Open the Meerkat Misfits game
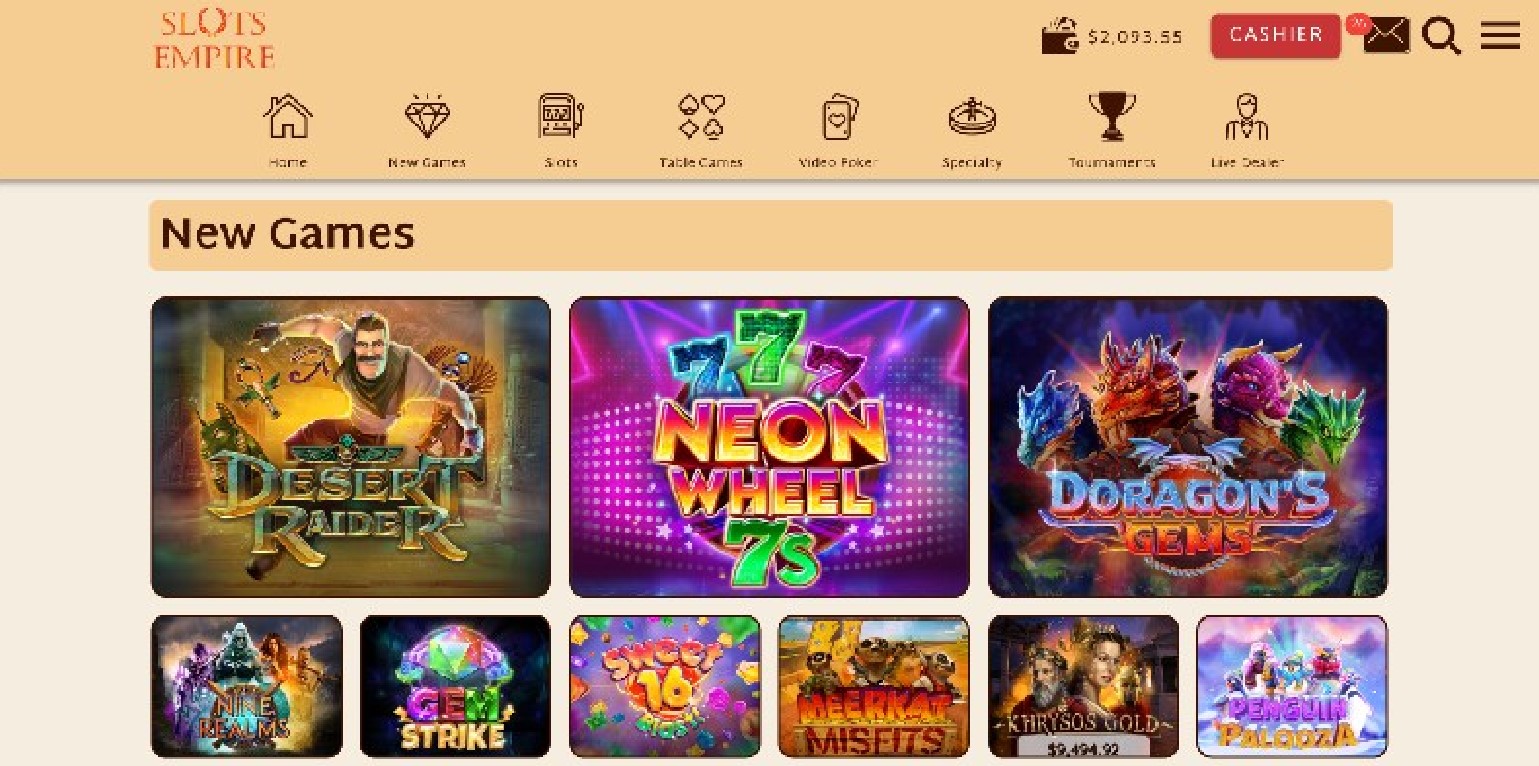This screenshot has height=766, width=1539. pos(874,686)
